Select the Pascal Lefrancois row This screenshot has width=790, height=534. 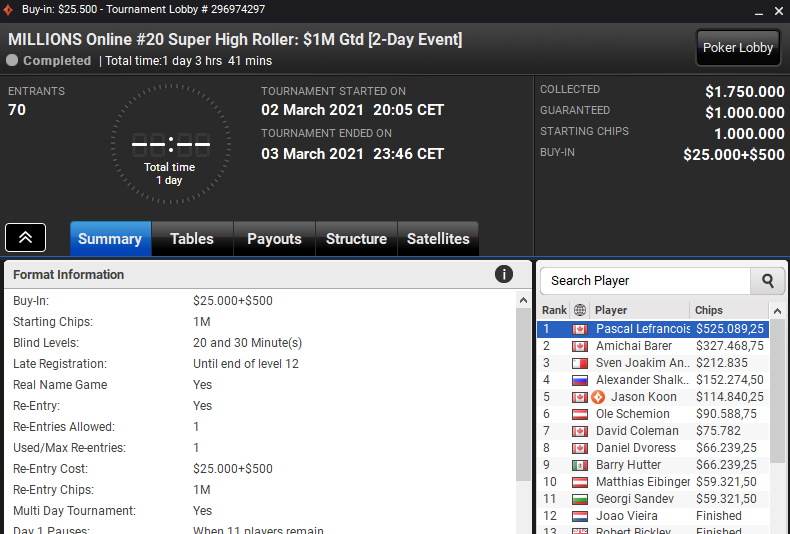click(x=653, y=329)
